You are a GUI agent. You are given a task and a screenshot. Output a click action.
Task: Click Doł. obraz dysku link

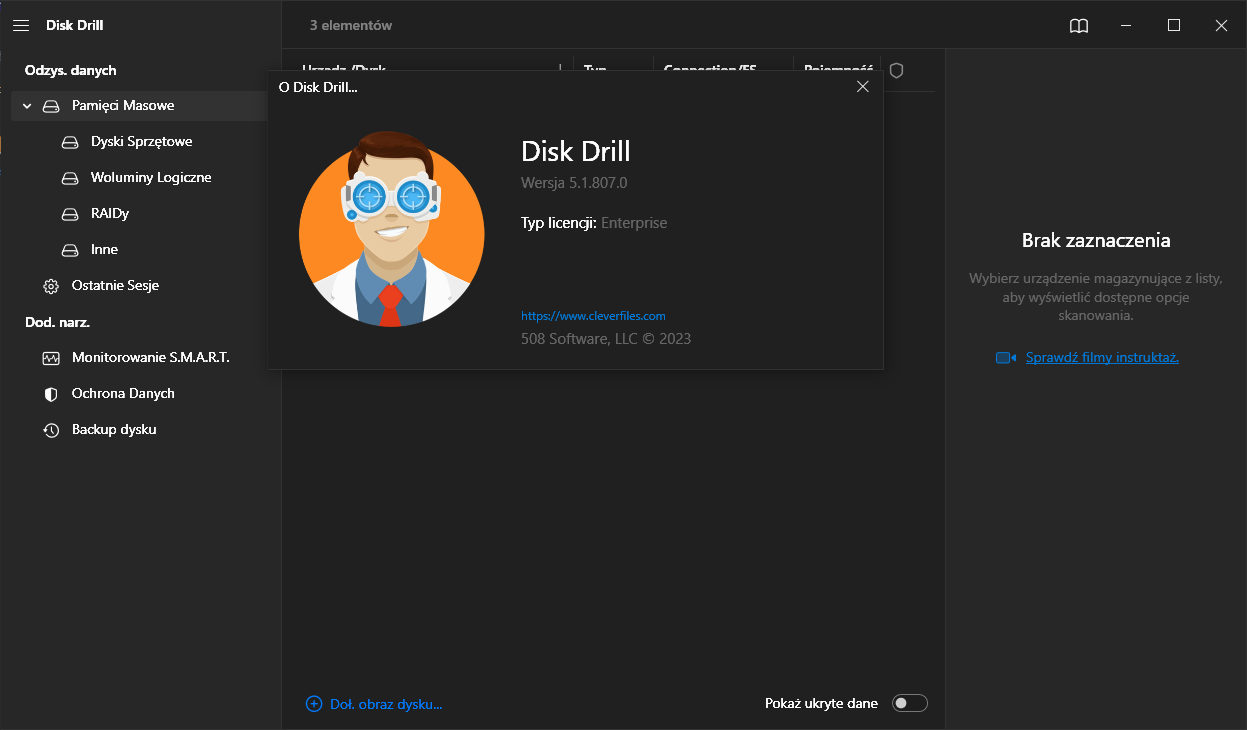click(x=386, y=704)
